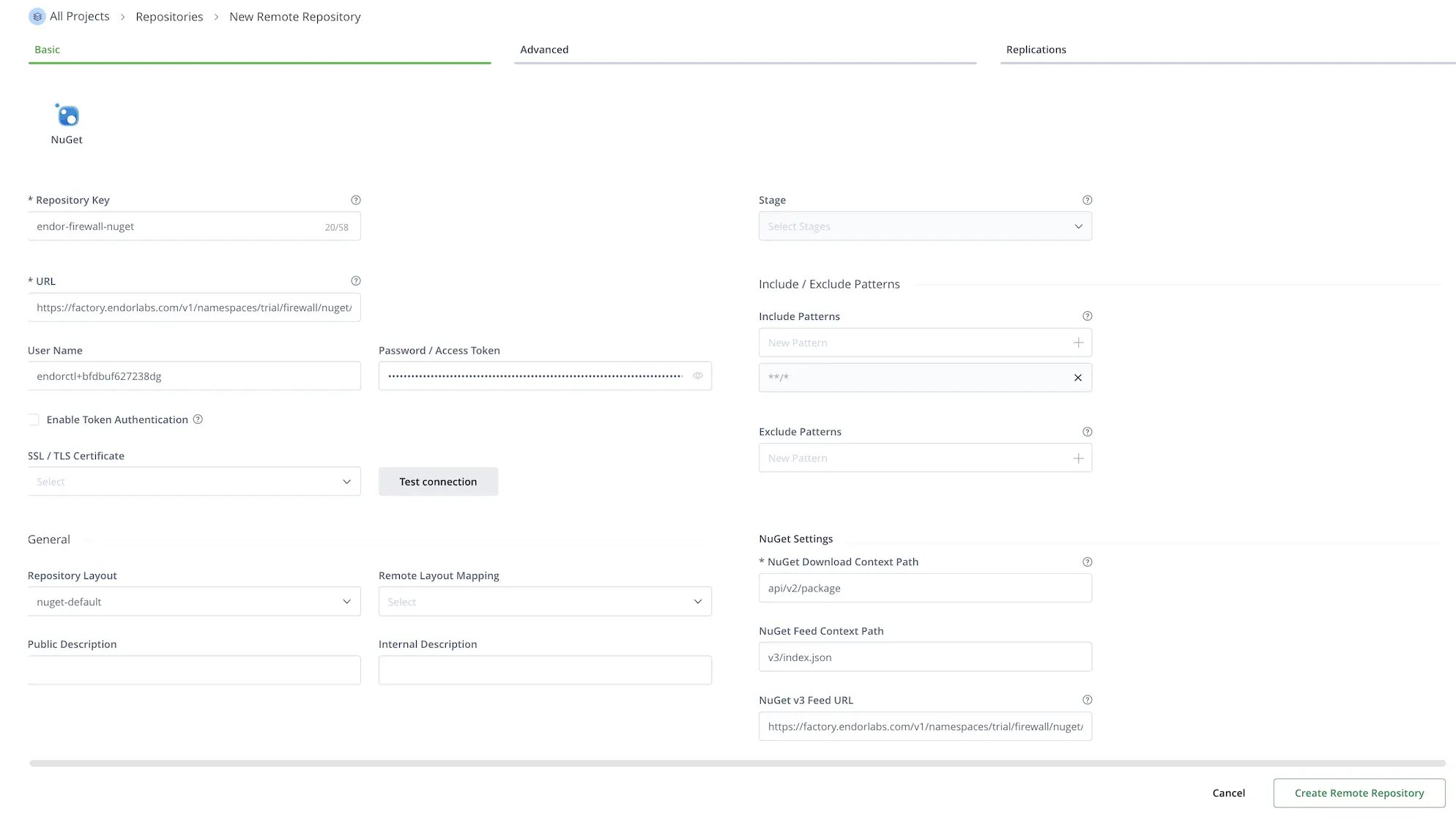Image resolution: width=1456 pixels, height=828 pixels.
Task: Focus the NuGet Download Context Path field
Action: click(x=925, y=588)
